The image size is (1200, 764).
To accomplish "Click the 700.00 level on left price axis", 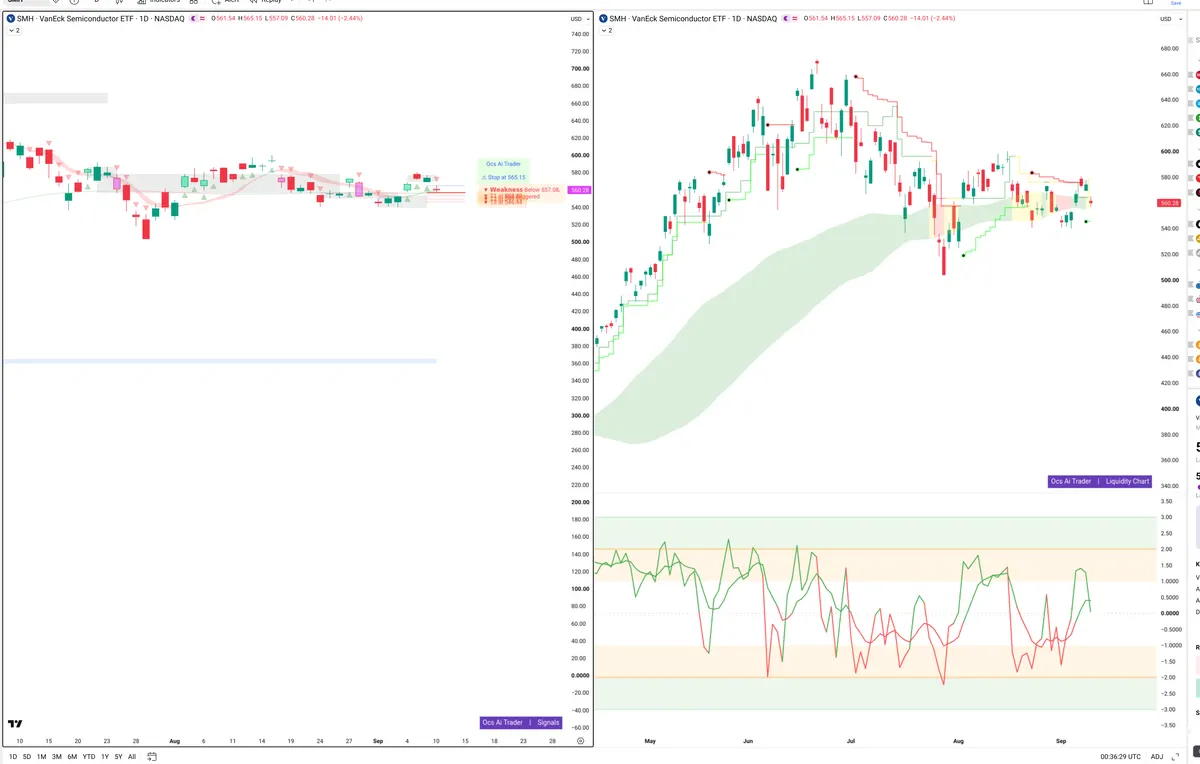I will 580,69.
